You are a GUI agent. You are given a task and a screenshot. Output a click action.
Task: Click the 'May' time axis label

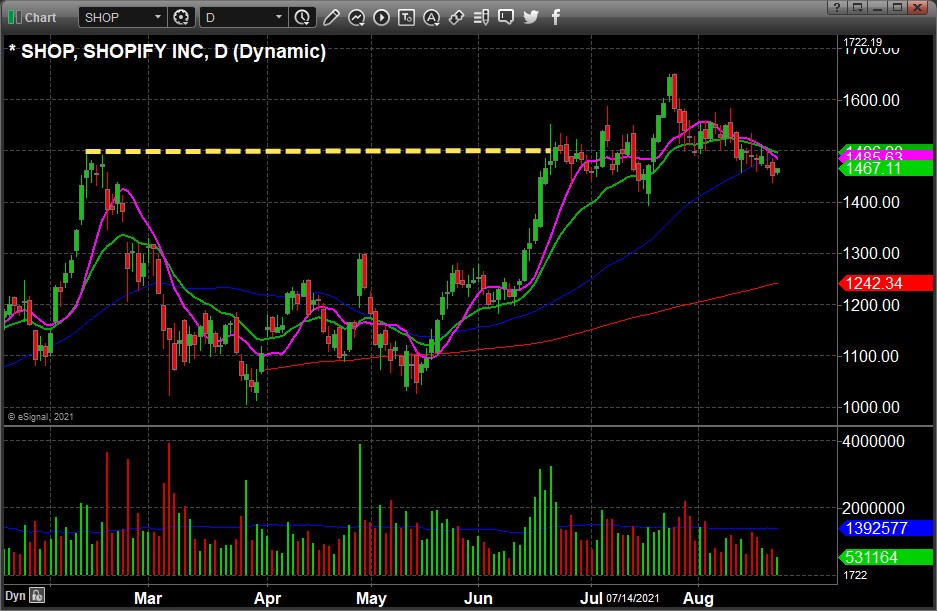[x=371, y=598]
